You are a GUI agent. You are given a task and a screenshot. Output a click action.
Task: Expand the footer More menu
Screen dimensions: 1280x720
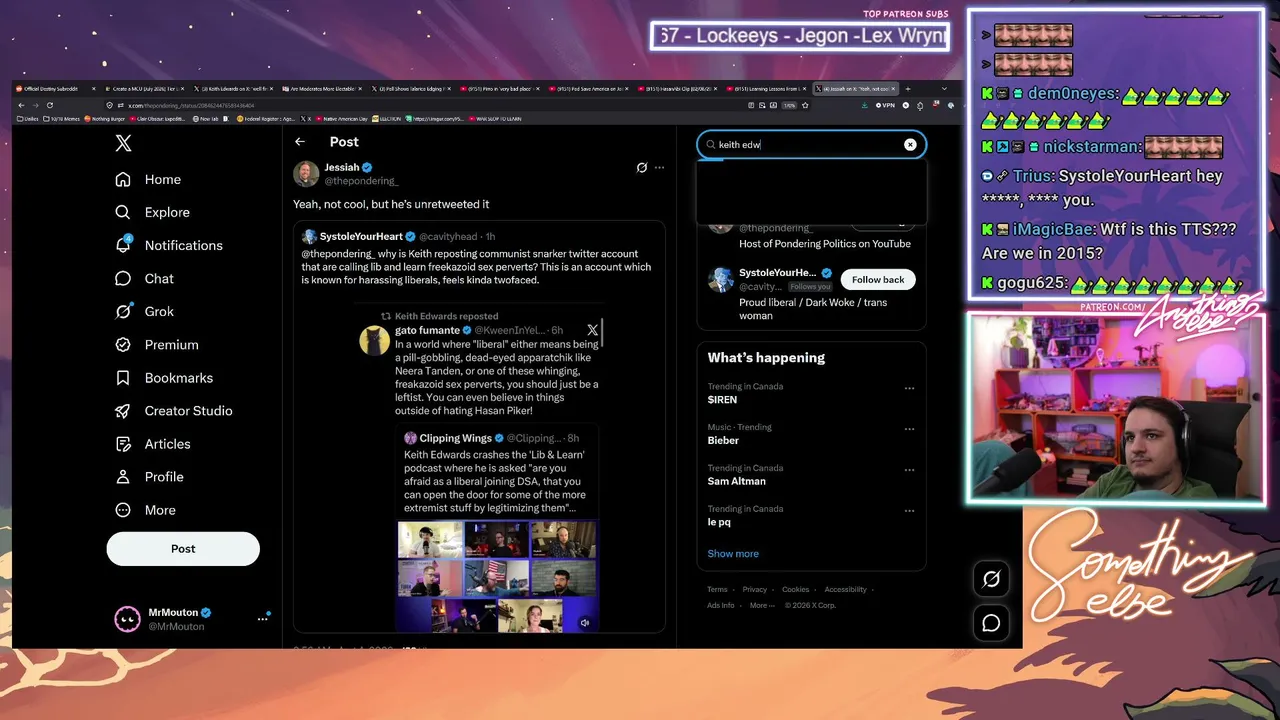point(761,605)
